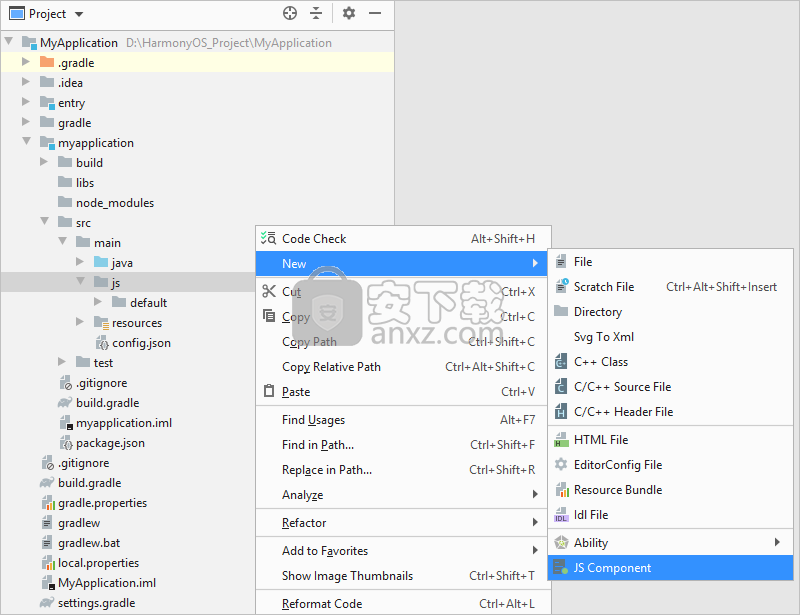Click the local.properties file icon
The height and width of the screenshot is (615, 800).
point(48,562)
